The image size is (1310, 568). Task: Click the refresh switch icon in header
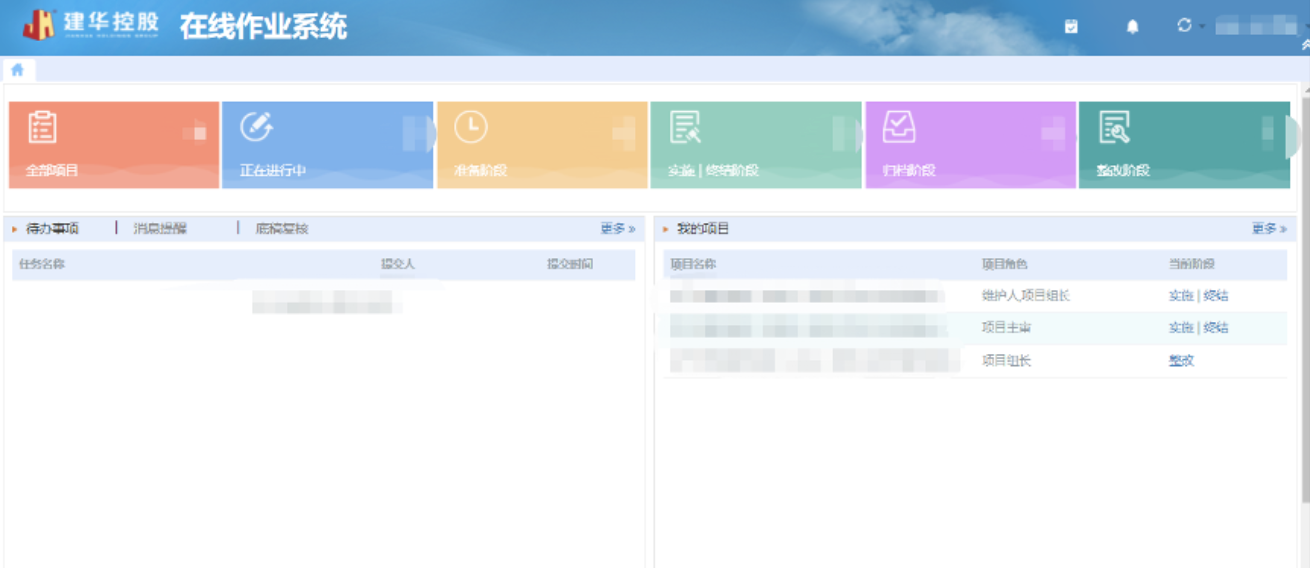1185,26
